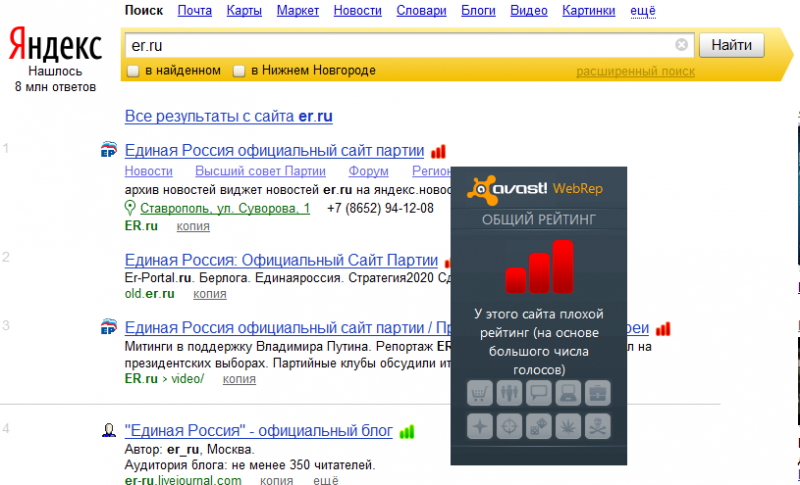Select the skull and crossbones icon in WebRep
The image size is (800, 485).
coord(598,426)
